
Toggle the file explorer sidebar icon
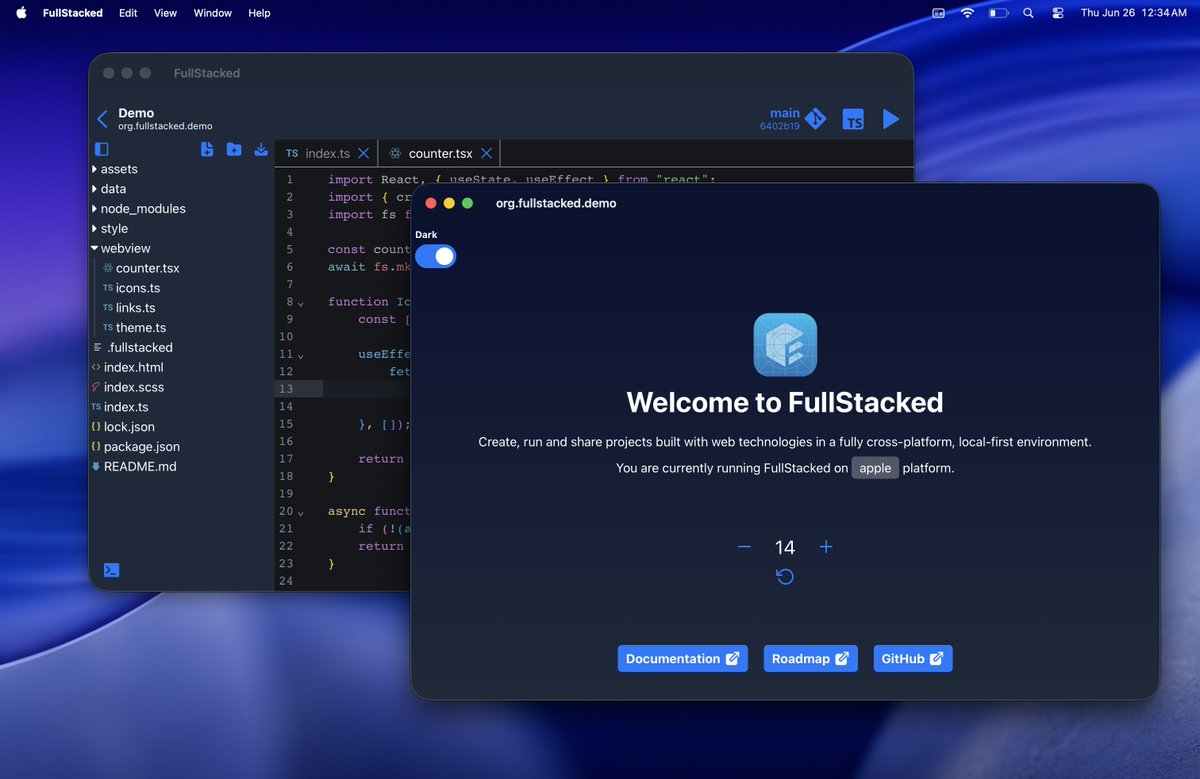pyautogui.click(x=103, y=148)
